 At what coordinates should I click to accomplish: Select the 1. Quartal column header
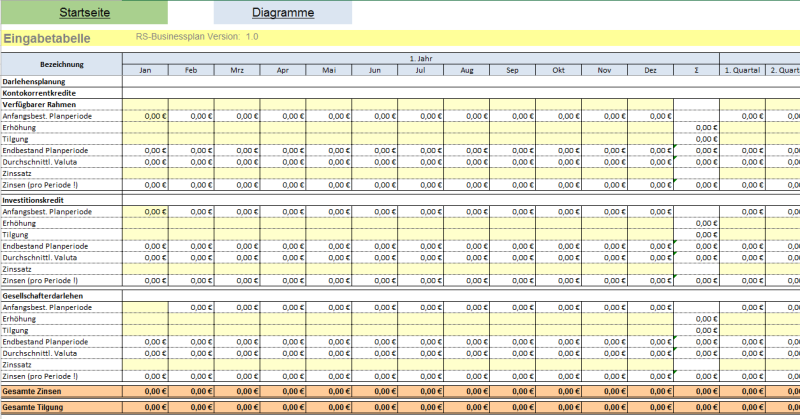[x=742, y=70]
